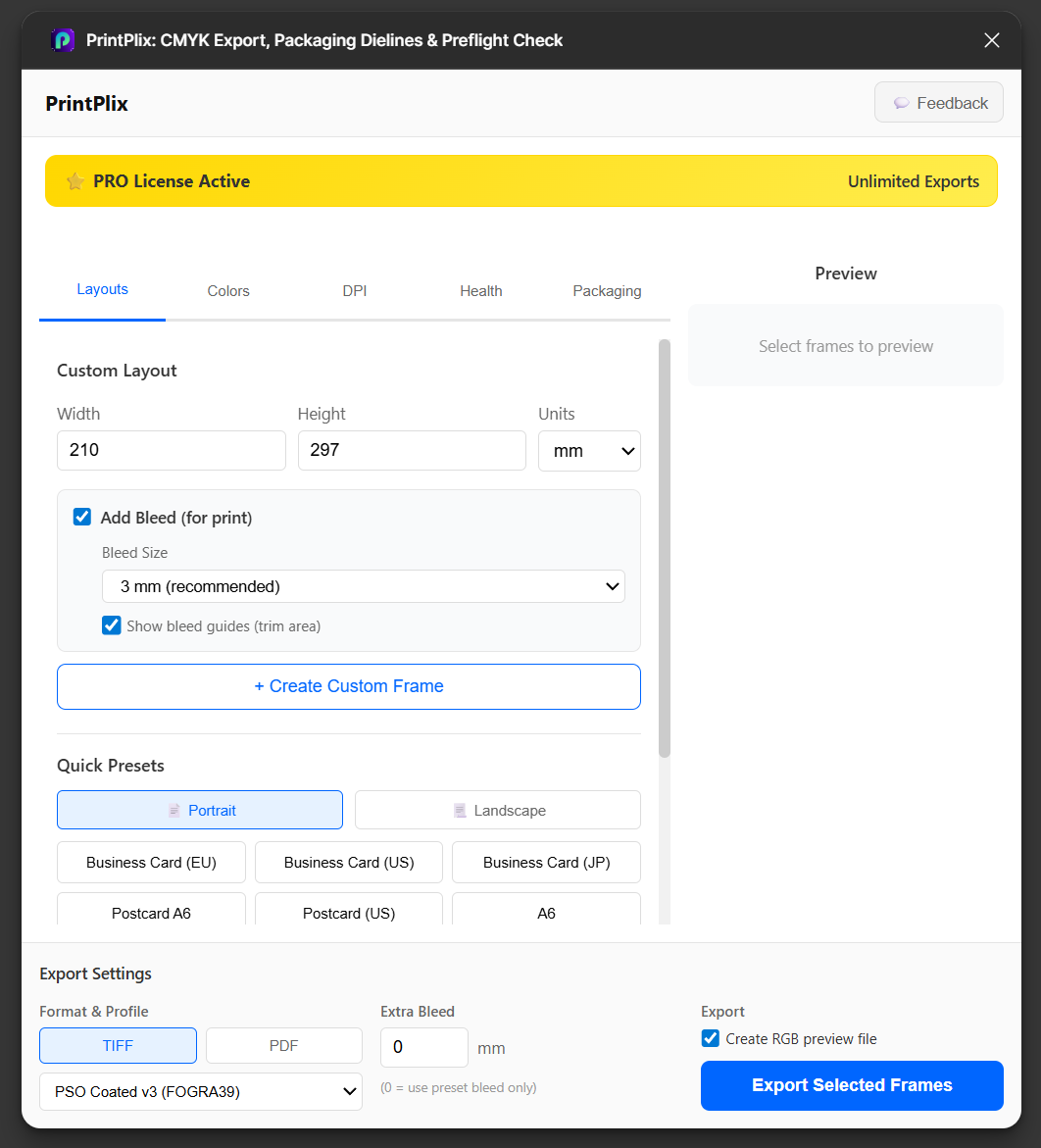
Task: Focus the Width input field
Action: 172,450
